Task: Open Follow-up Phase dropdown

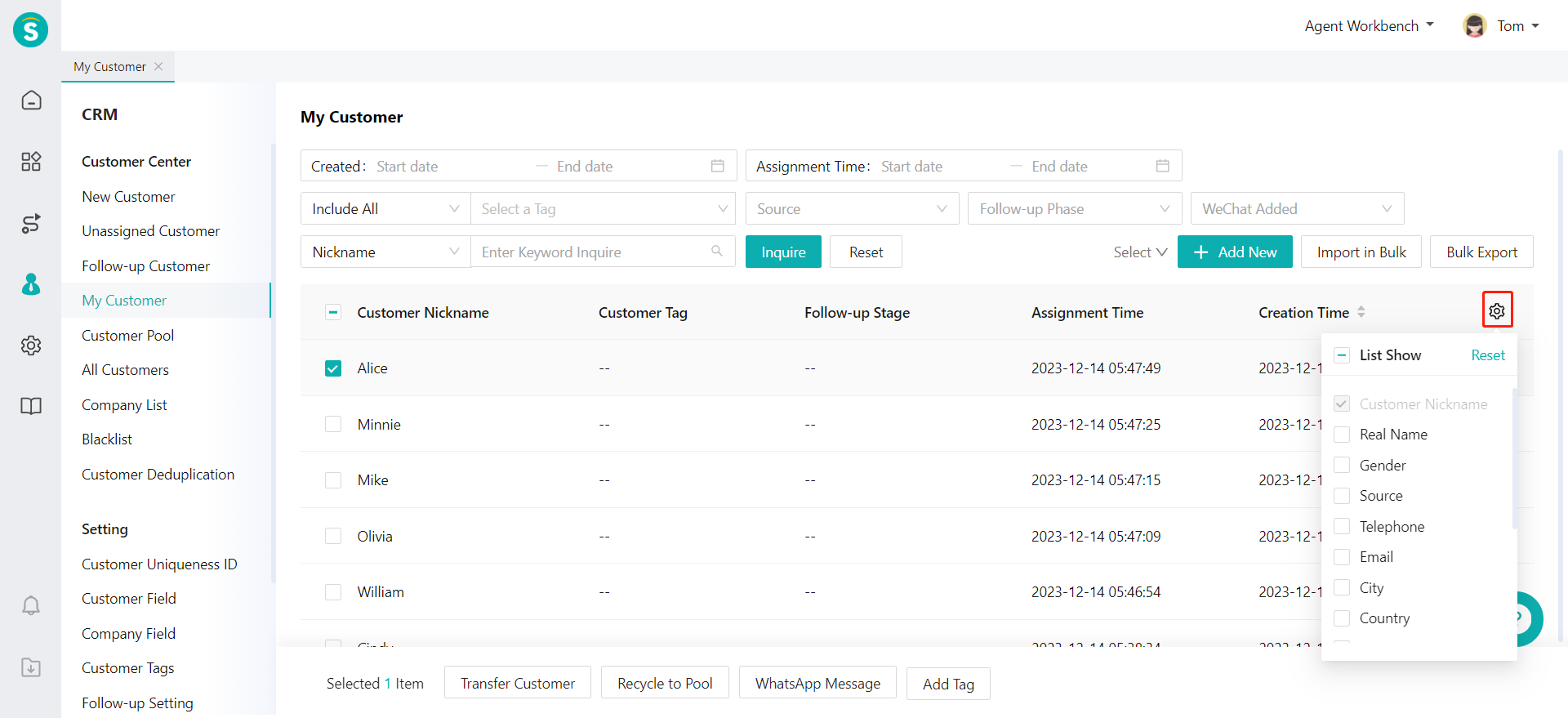Action: pos(1075,208)
